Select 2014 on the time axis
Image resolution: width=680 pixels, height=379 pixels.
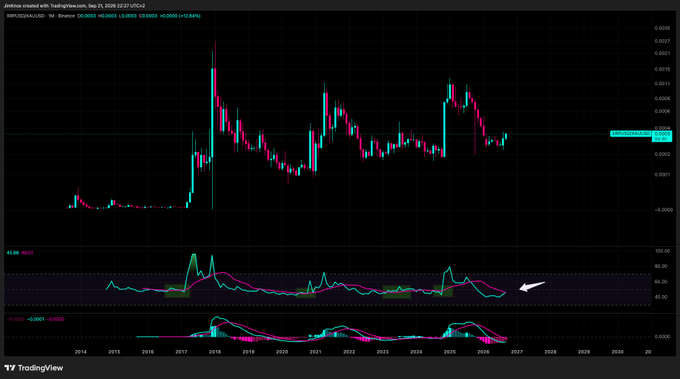click(81, 352)
